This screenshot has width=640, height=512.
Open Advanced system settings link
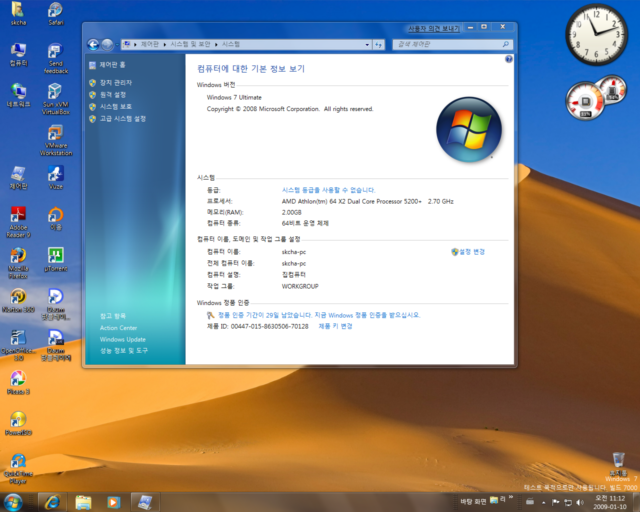tap(122, 119)
